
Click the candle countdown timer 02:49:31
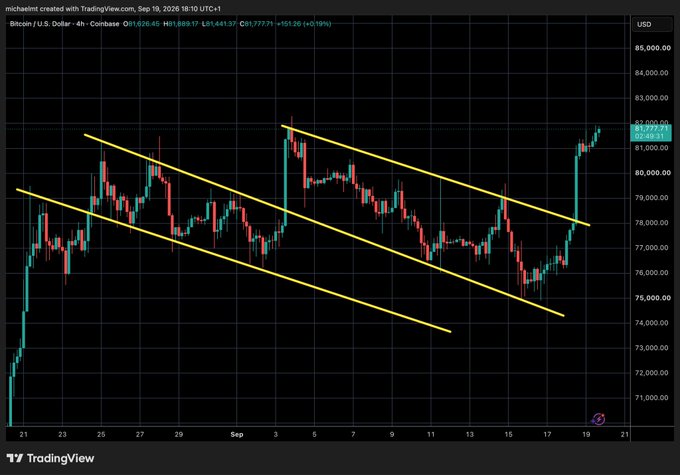click(649, 136)
